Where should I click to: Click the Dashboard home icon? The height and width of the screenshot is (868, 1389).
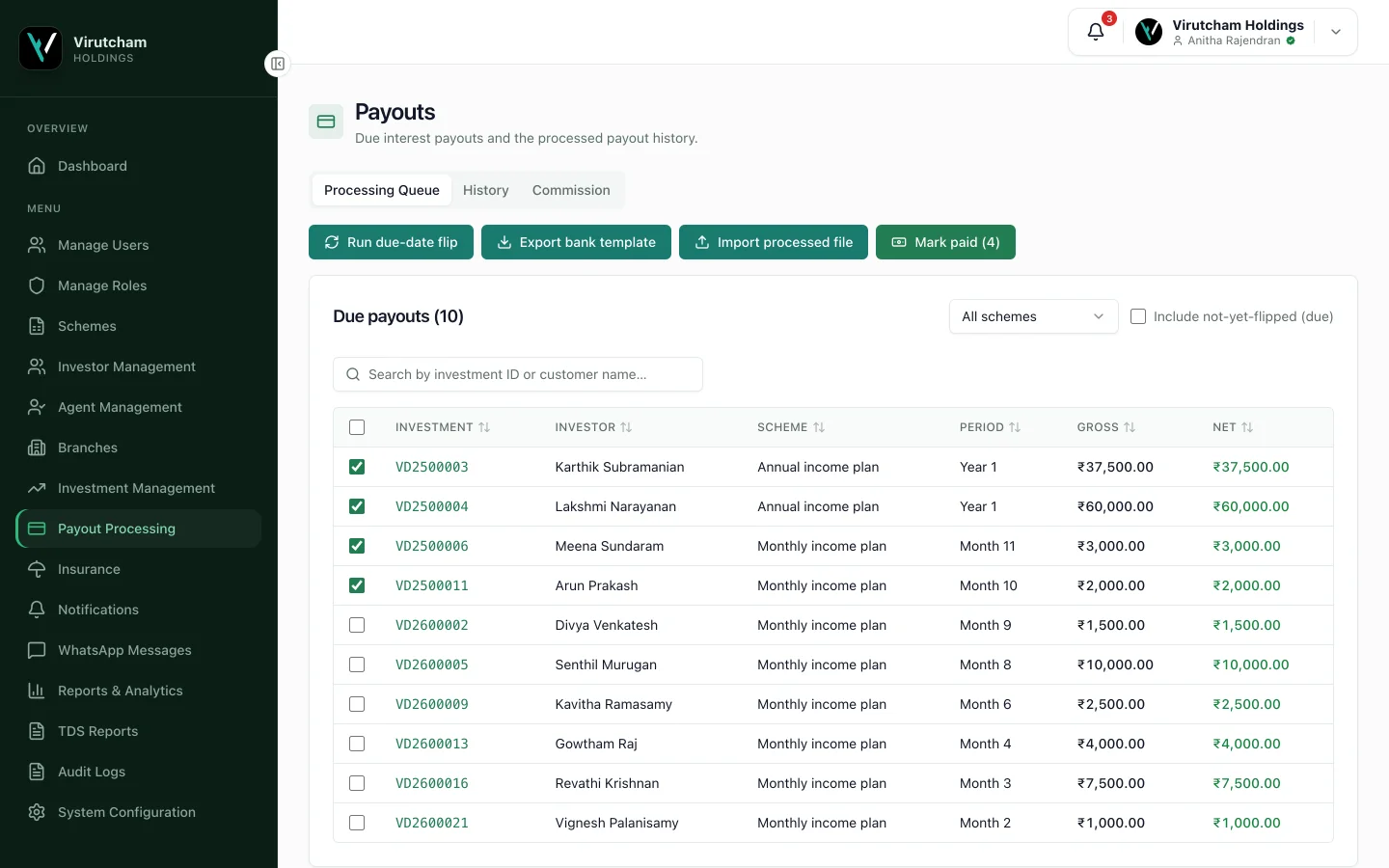pyautogui.click(x=37, y=166)
